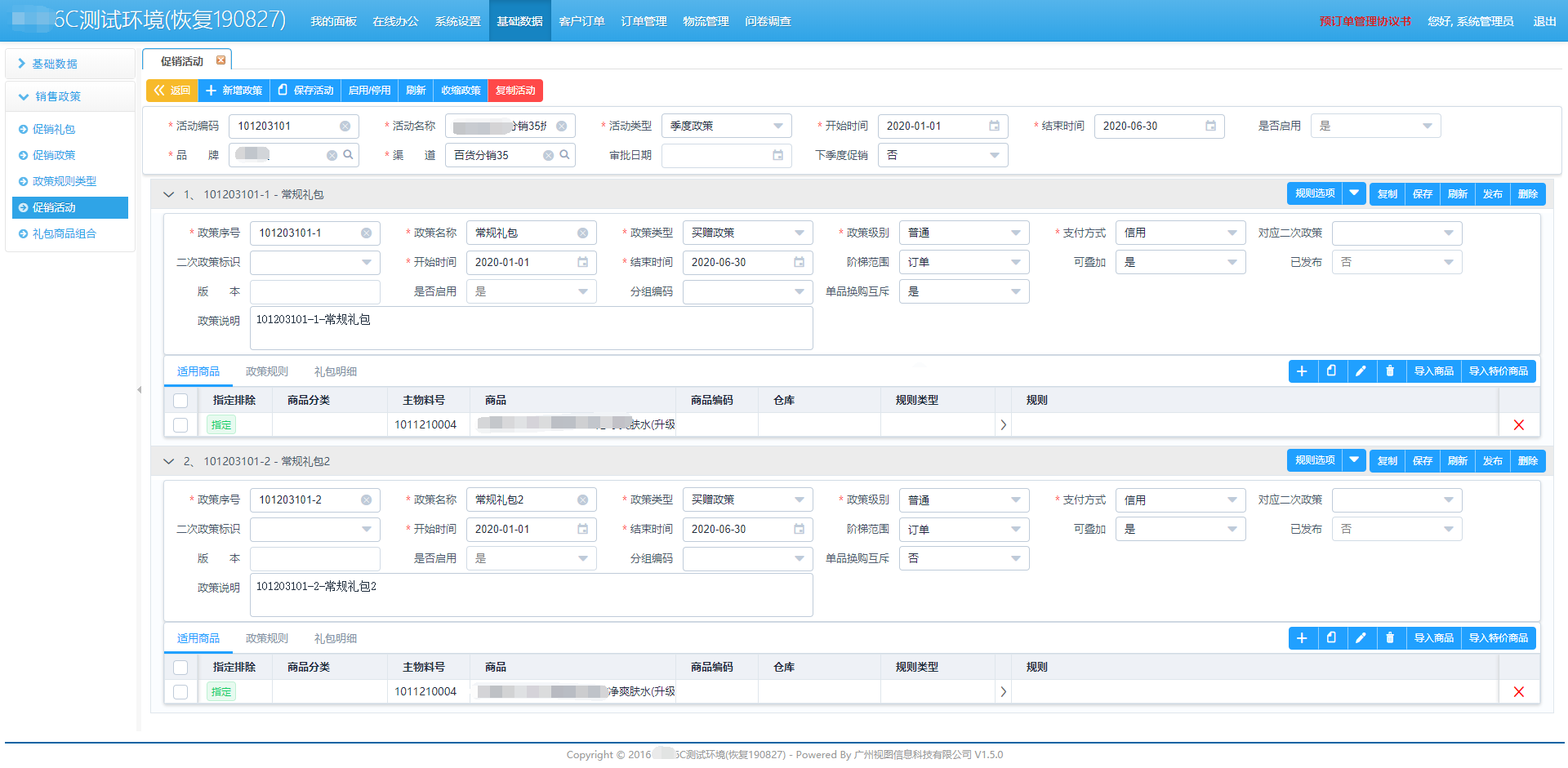This screenshot has width=1568, height=768.
Task: Click 发布 button for policy 101203101-1
Action: coord(1493,193)
